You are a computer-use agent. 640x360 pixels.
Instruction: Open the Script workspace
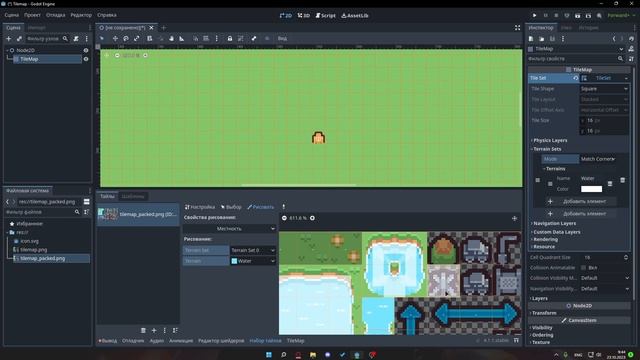click(x=325, y=16)
